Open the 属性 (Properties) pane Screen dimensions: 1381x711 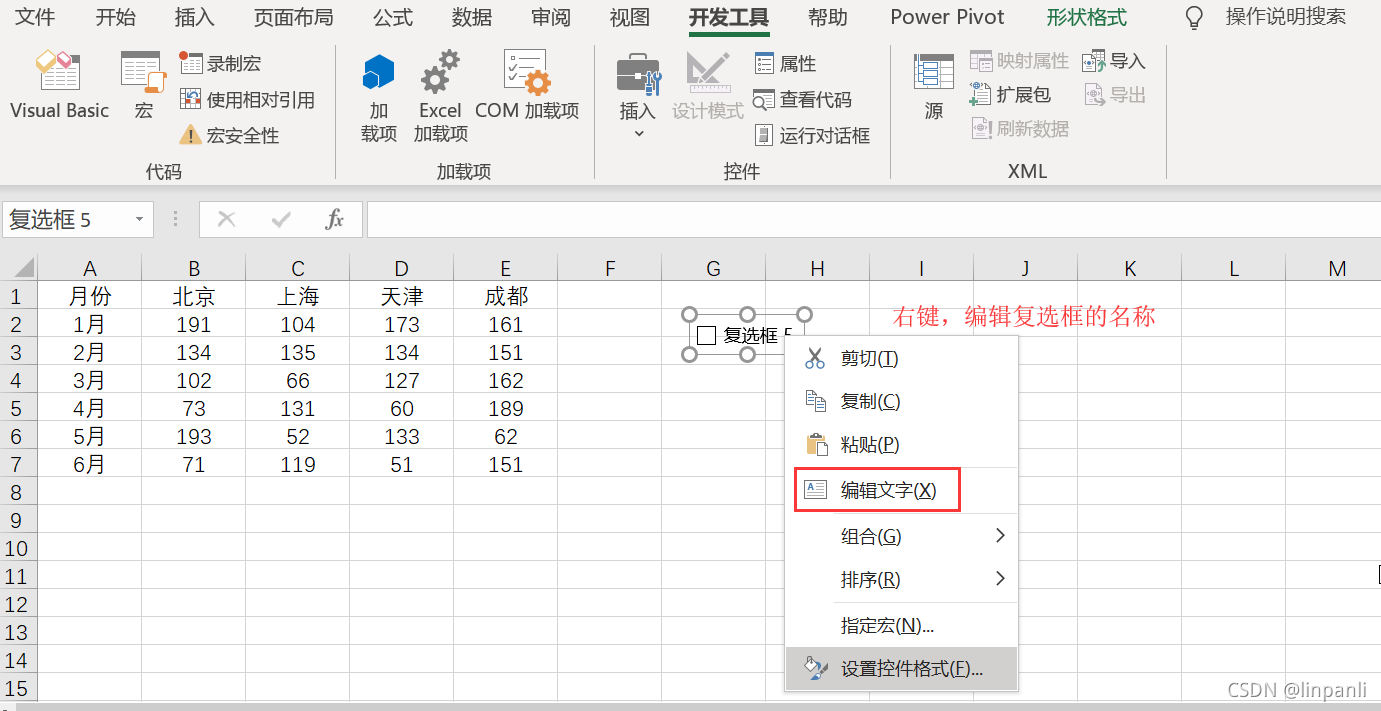(x=786, y=63)
